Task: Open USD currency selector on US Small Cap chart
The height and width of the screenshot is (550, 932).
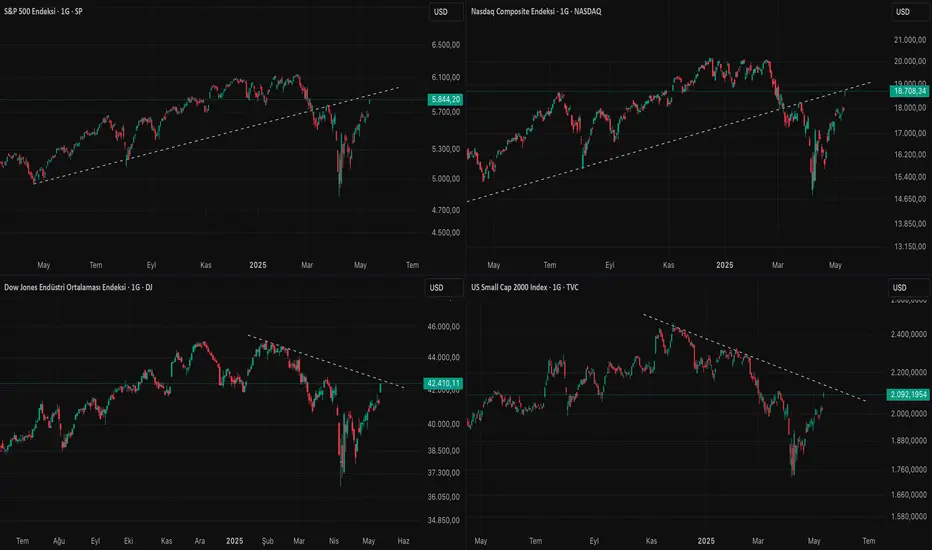Action: 903,289
